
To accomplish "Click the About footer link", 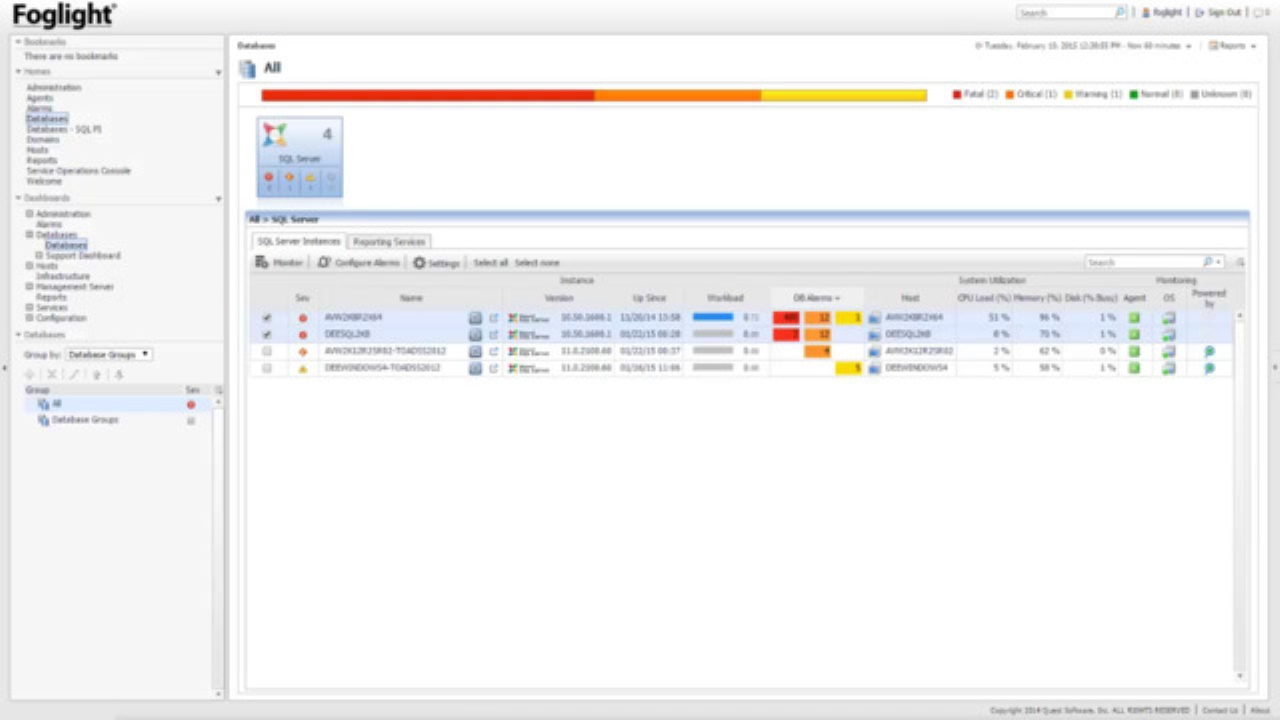I will point(1260,710).
